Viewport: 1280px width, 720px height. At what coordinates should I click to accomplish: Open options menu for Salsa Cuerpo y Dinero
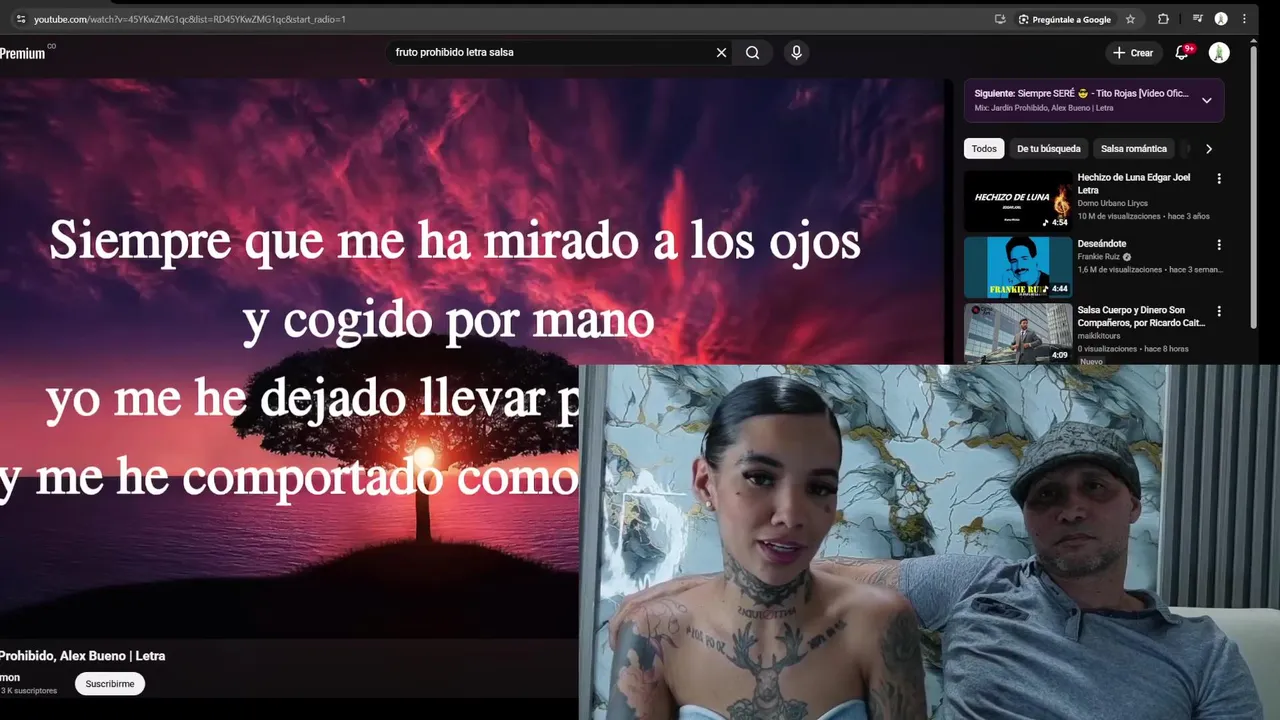click(1219, 311)
